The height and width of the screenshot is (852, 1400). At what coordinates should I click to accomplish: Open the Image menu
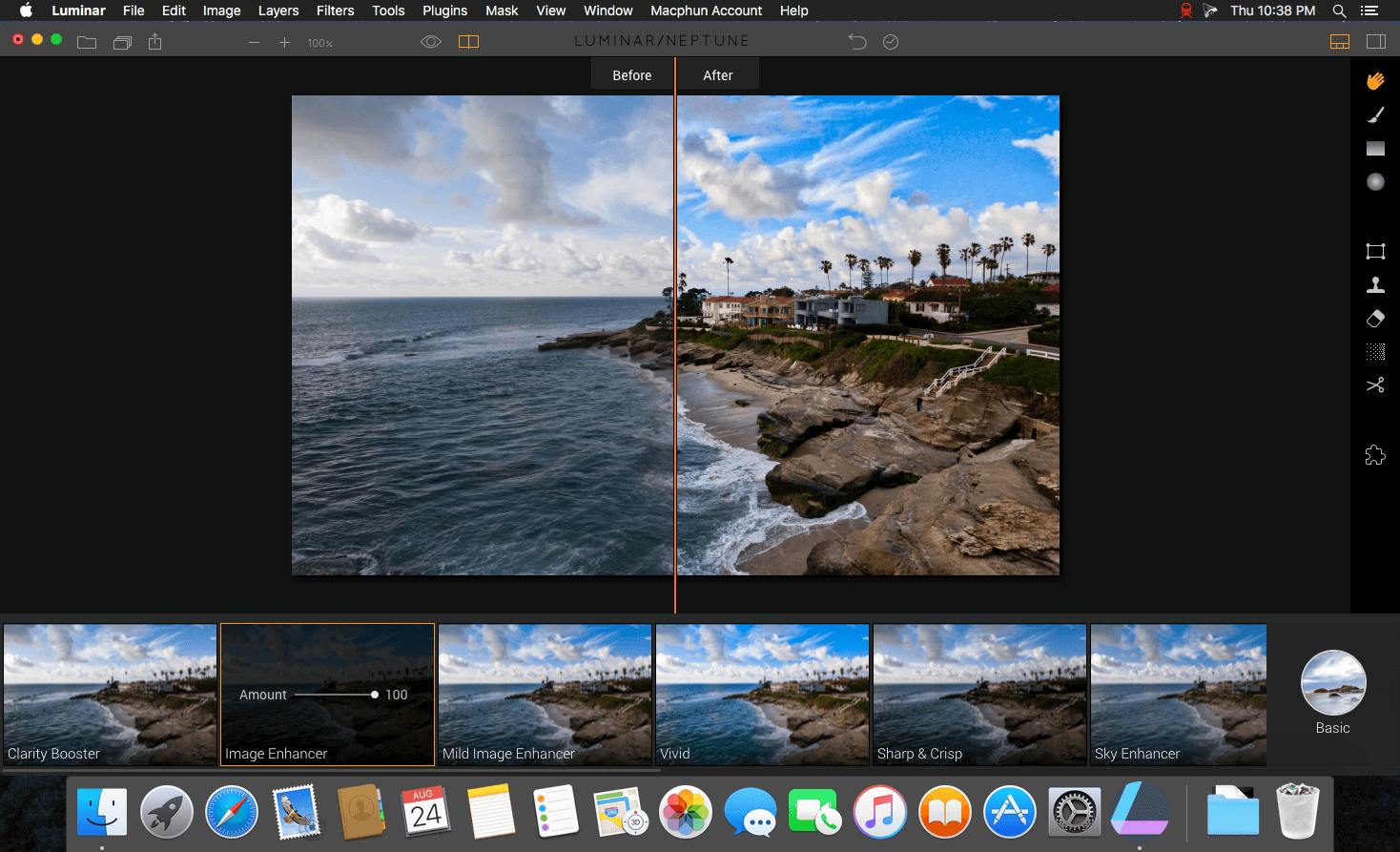(x=221, y=10)
